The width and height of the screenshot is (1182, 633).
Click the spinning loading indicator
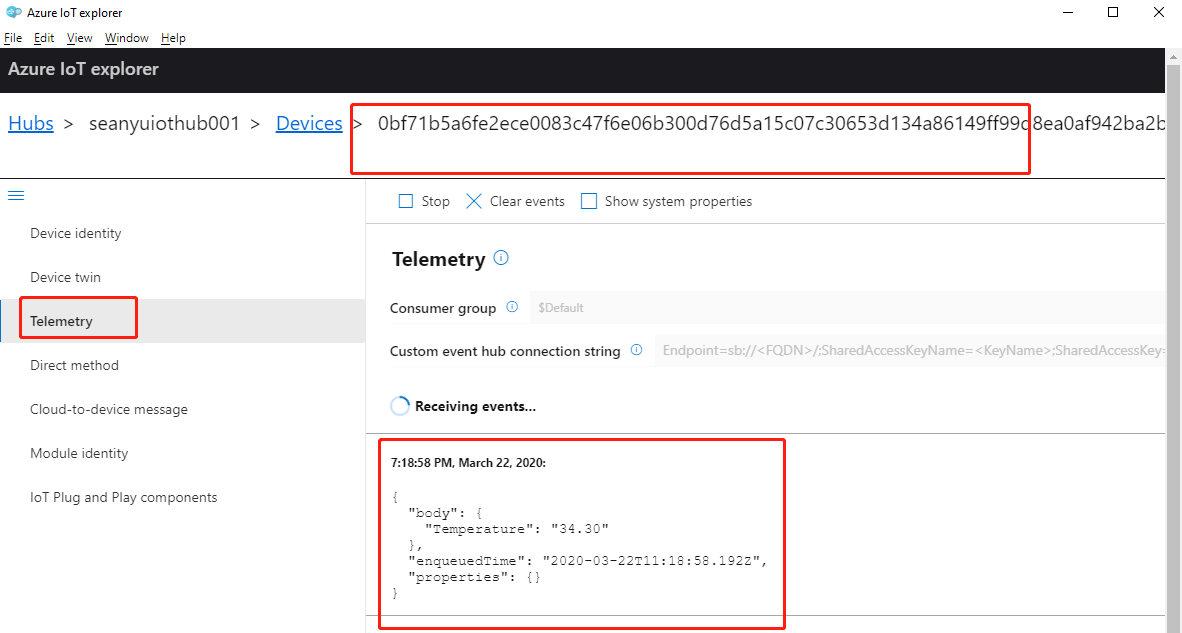coord(400,406)
